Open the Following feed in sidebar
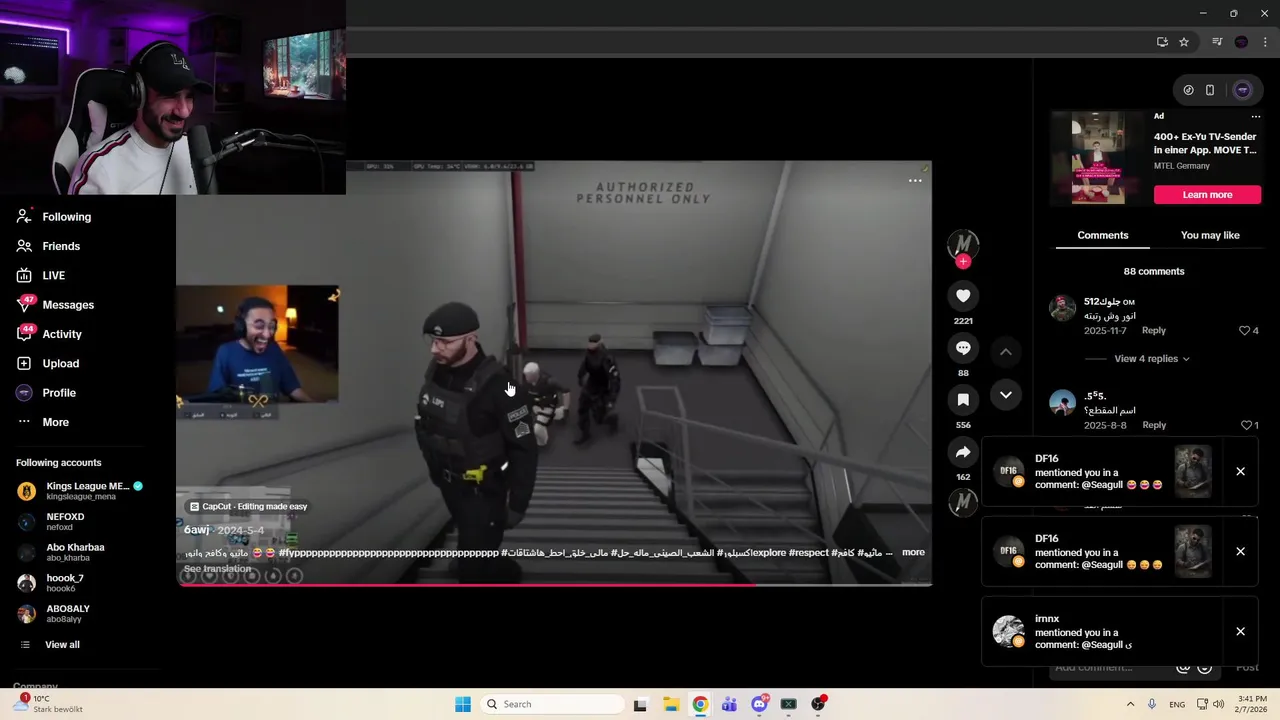 [55, 217]
